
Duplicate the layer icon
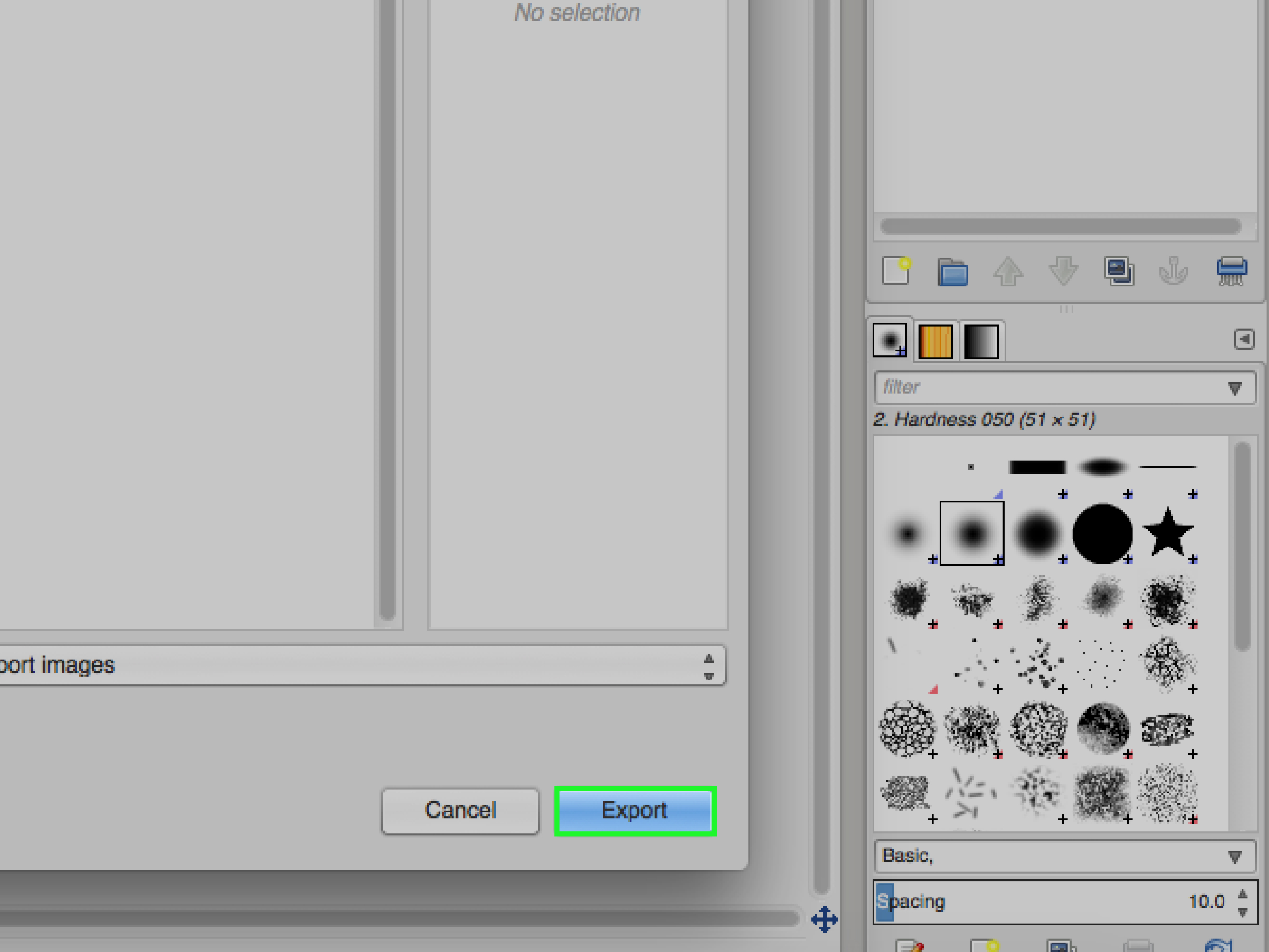pos(1119,271)
